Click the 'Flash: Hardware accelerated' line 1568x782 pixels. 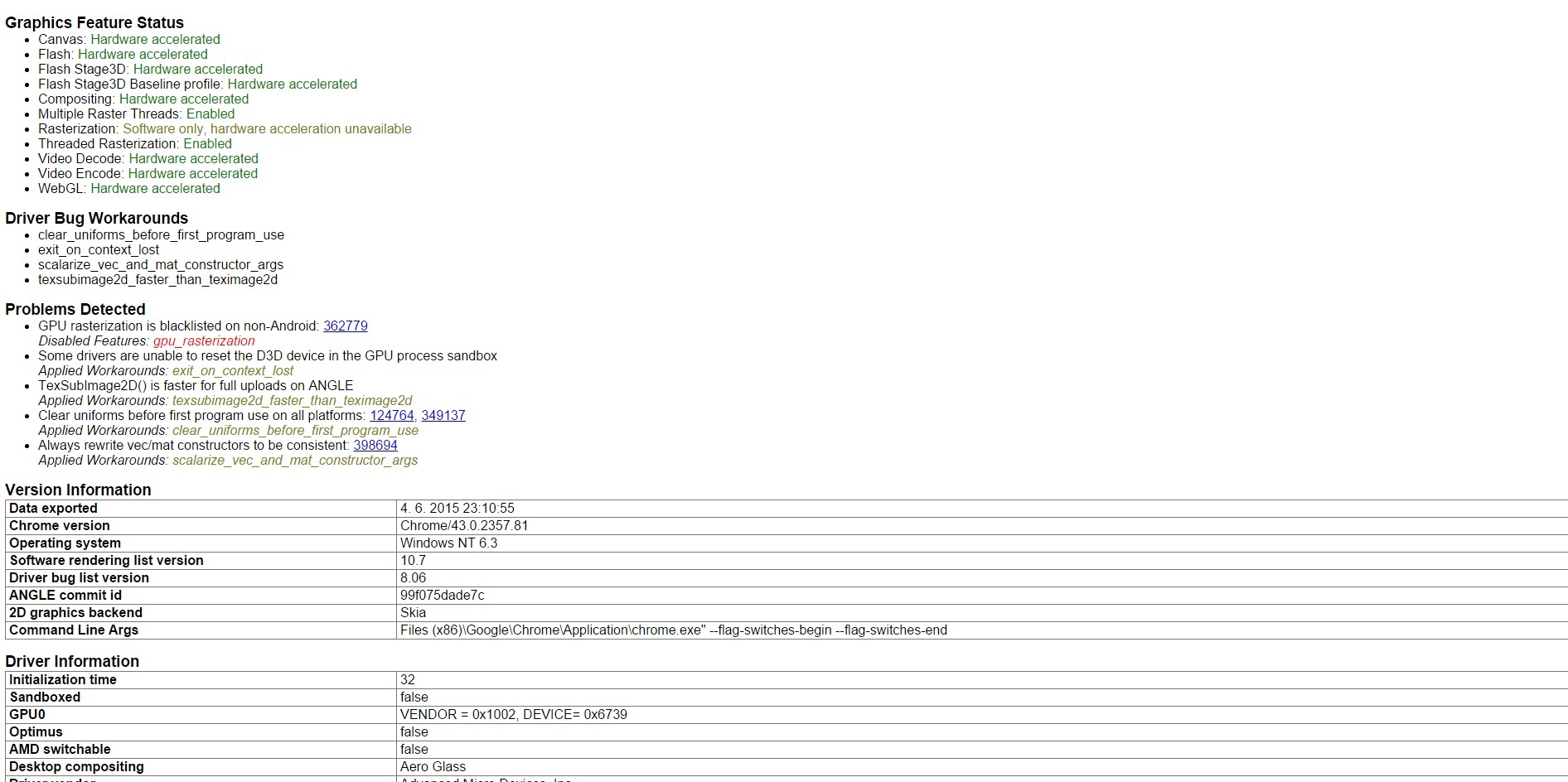coord(123,55)
